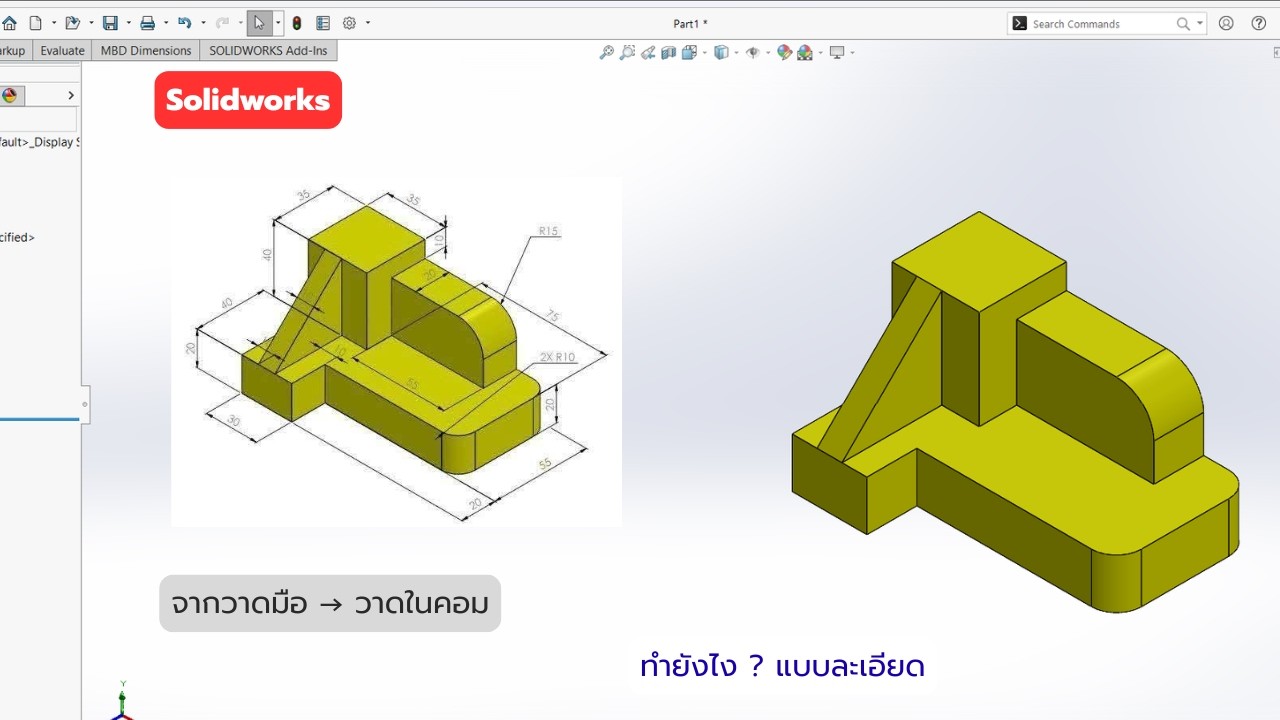Click the 'cified>' text in the left panel
1280x720 pixels.
click(x=17, y=238)
